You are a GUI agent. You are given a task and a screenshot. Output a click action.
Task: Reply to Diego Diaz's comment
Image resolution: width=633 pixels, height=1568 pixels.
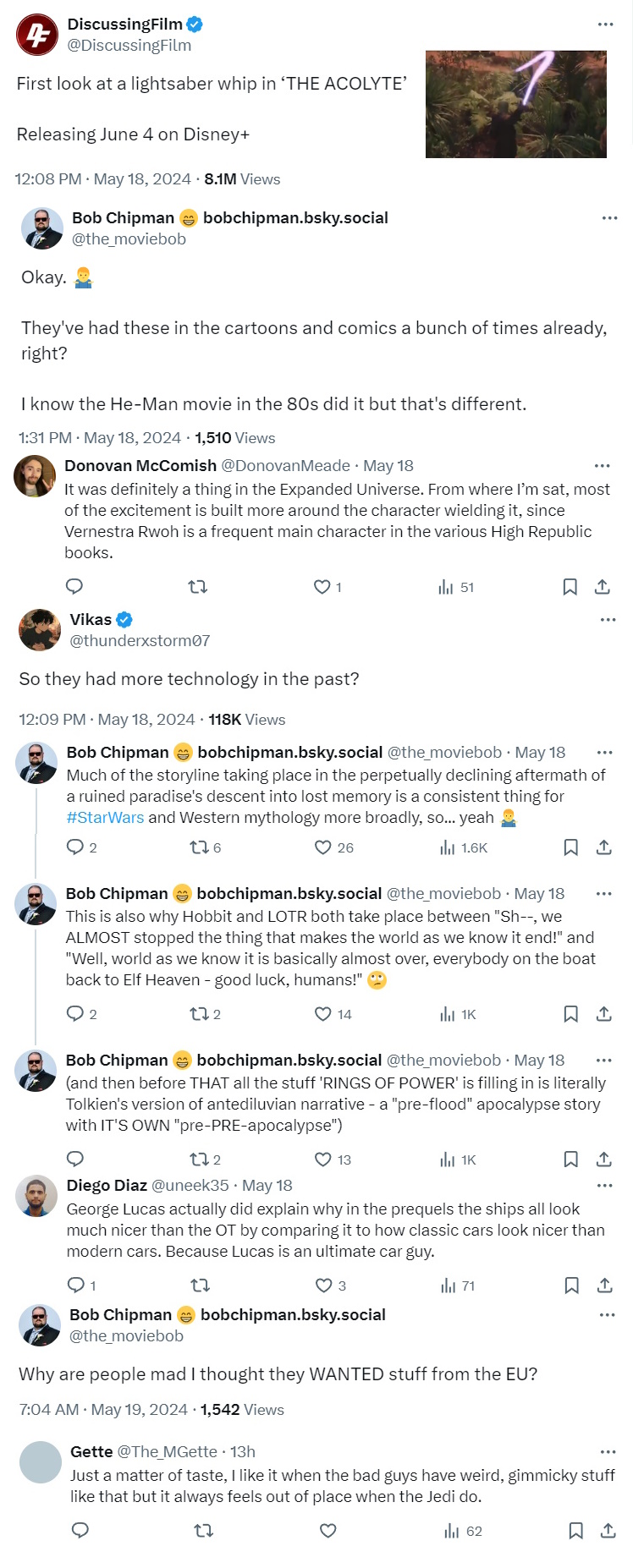[75, 1286]
